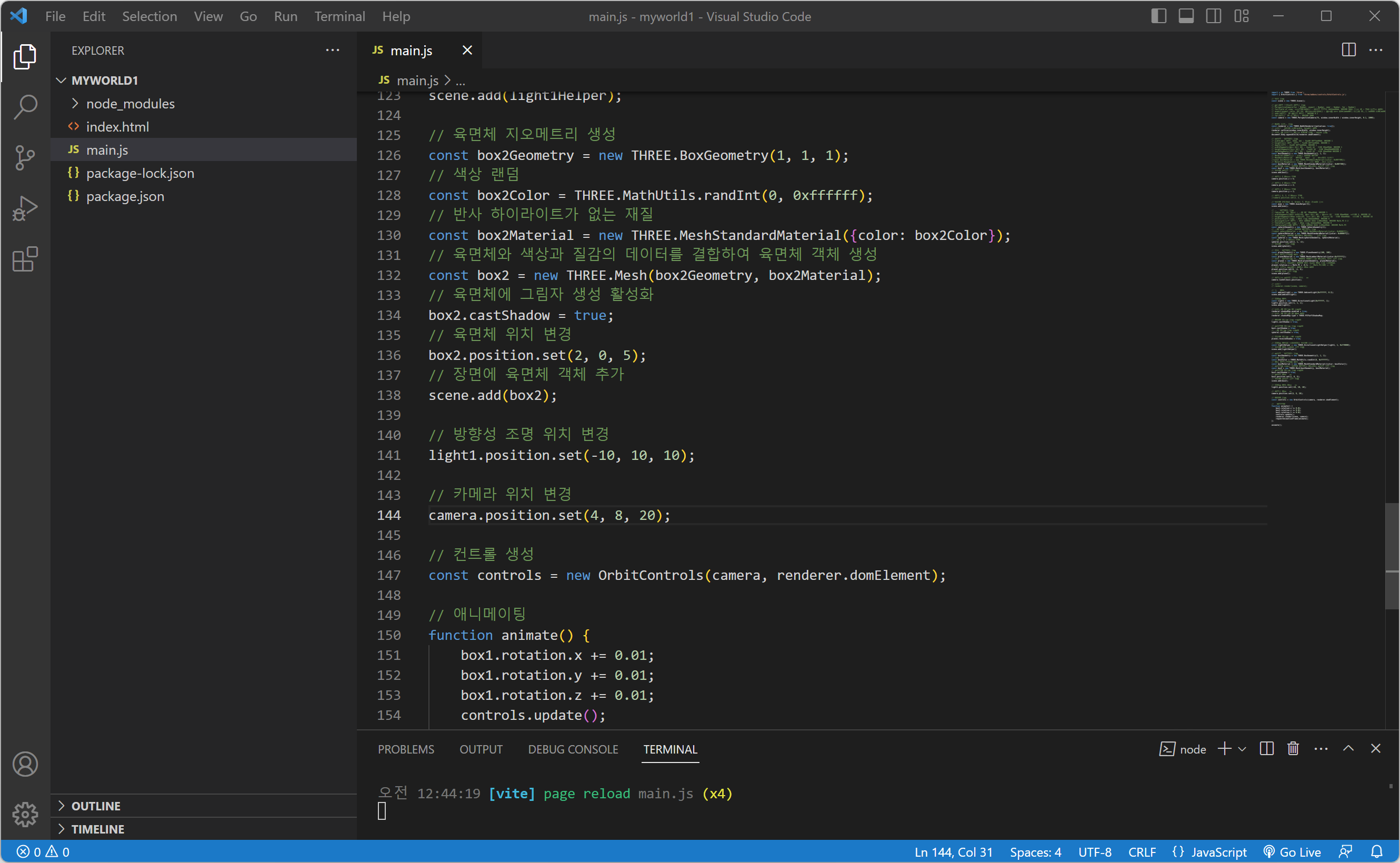Click the Kill Terminal trash icon
1400x863 pixels.
click(1293, 749)
